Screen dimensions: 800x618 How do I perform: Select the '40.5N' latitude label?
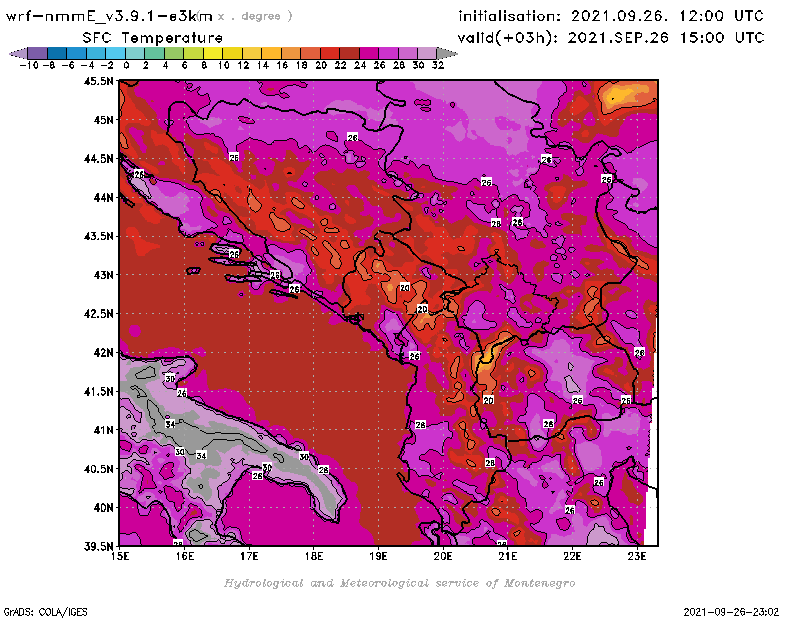[99, 469]
